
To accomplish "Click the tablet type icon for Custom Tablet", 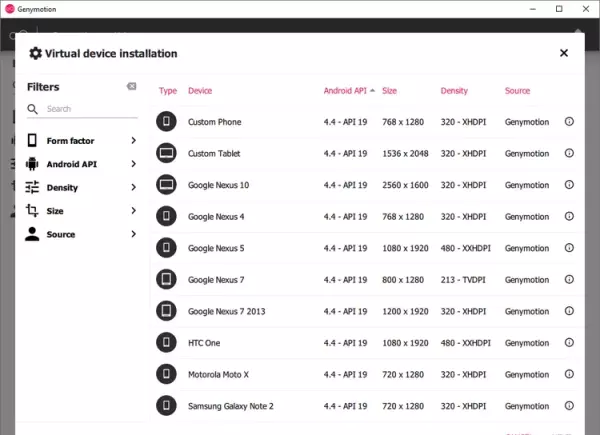I will [166, 153].
